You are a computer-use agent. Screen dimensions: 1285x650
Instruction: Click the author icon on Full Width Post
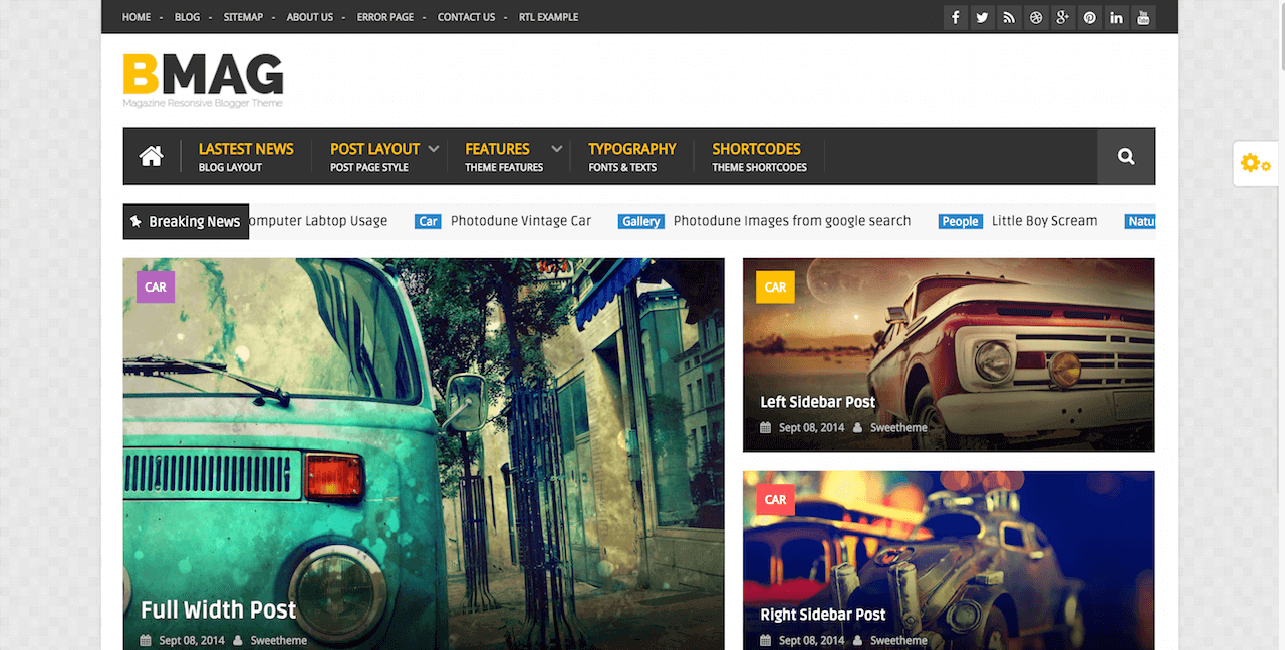pyautogui.click(x=239, y=640)
